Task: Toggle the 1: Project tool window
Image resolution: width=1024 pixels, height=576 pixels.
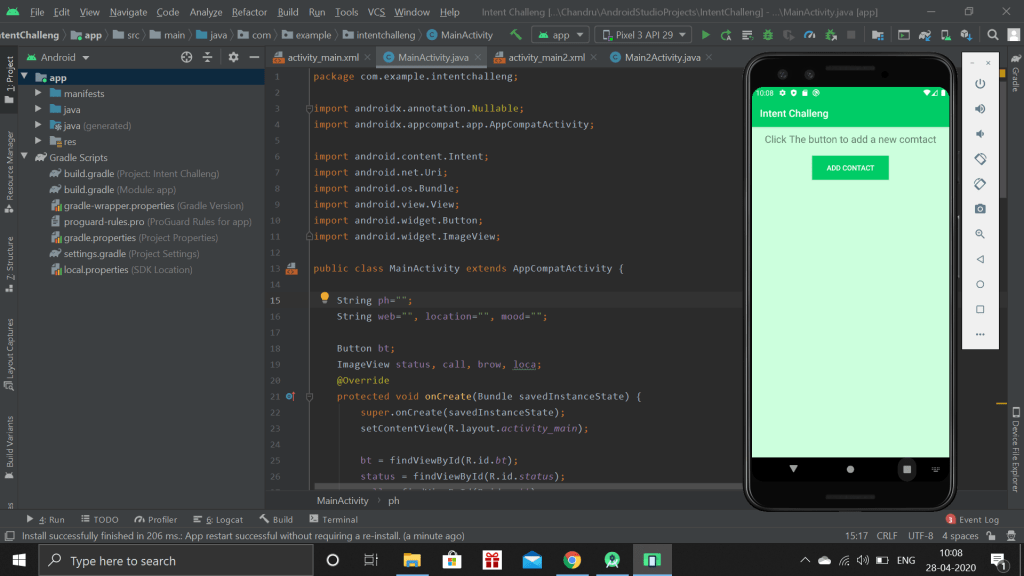Action: click(9, 73)
